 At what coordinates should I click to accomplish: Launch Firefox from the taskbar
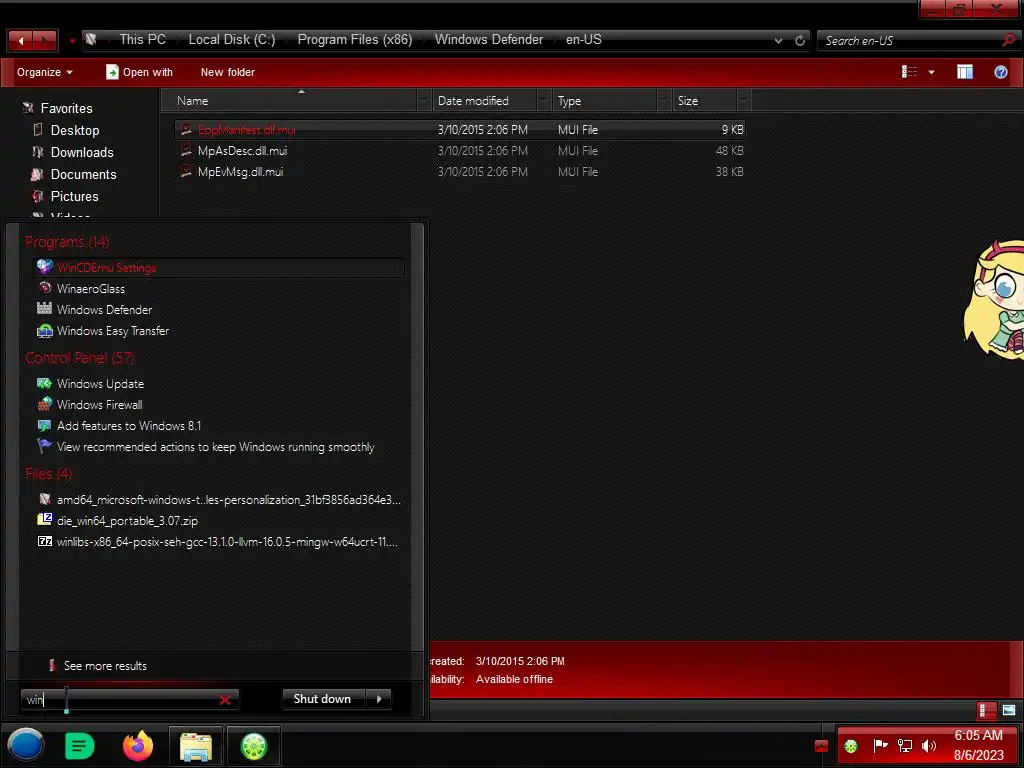pos(138,746)
